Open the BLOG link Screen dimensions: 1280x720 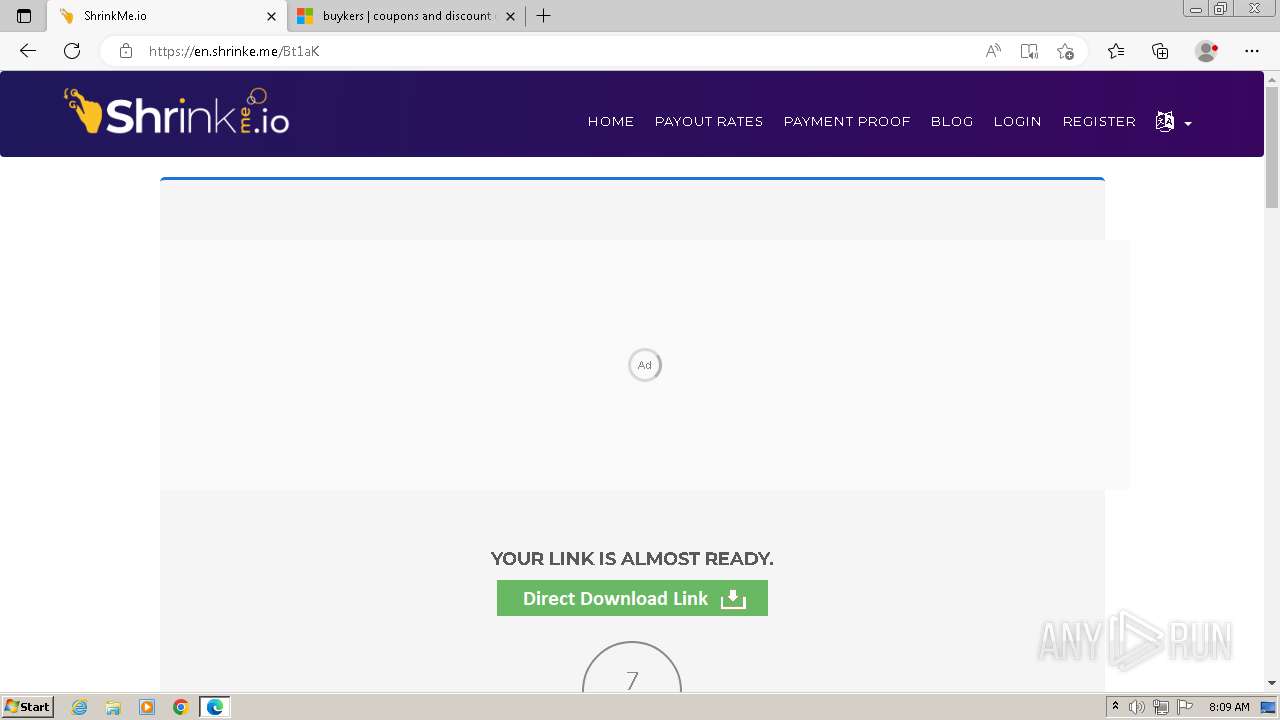tap(952, 121)
